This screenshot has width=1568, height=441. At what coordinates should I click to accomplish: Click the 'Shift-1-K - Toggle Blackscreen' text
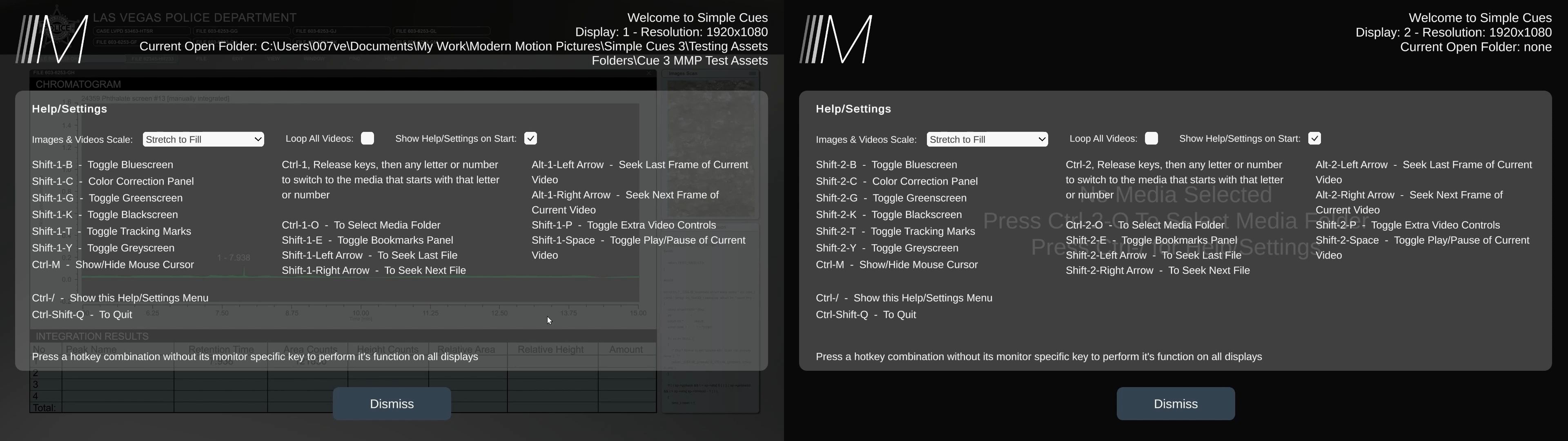[105, 214]
